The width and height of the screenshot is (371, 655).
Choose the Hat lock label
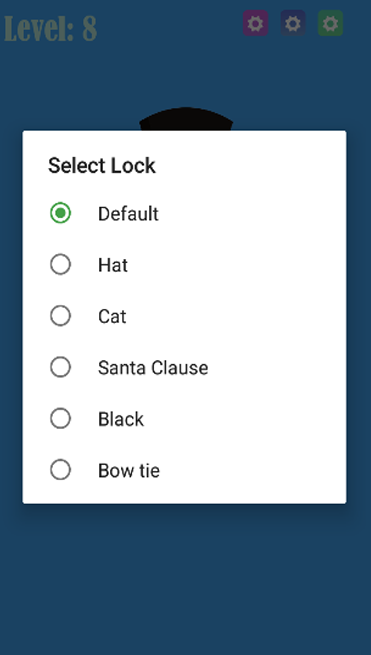tap(113, 265)
